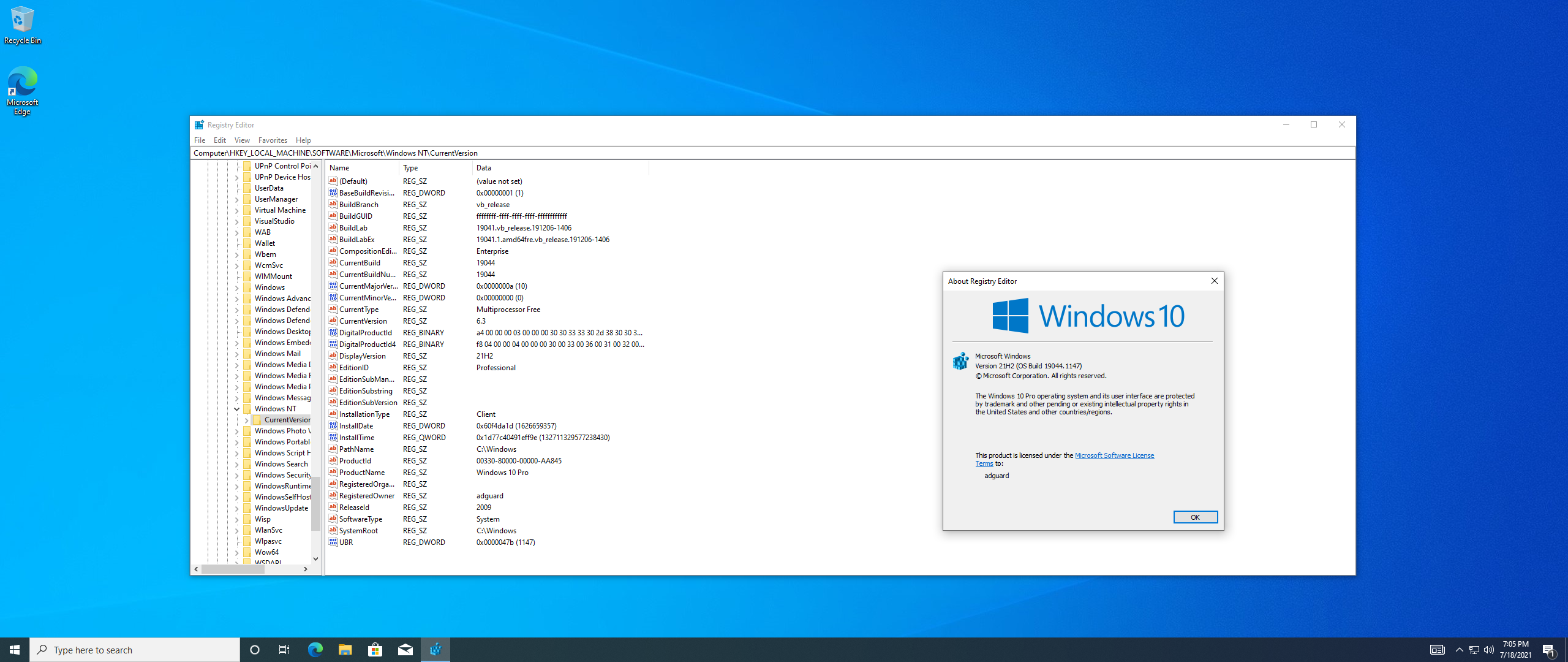1568x662 pixels.
Task: Open Edge from the taskbar
Action: 315,650
